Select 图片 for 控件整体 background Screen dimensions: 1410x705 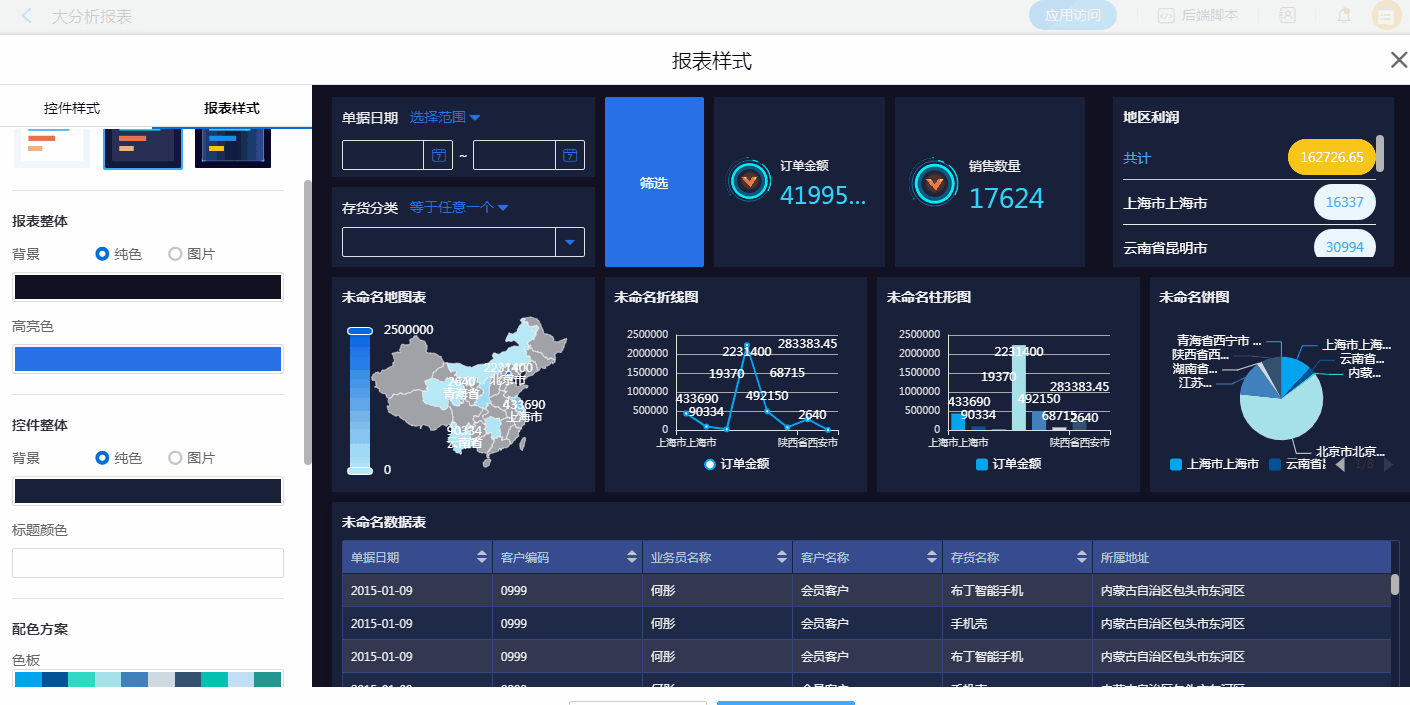click(x=175, y=458)
